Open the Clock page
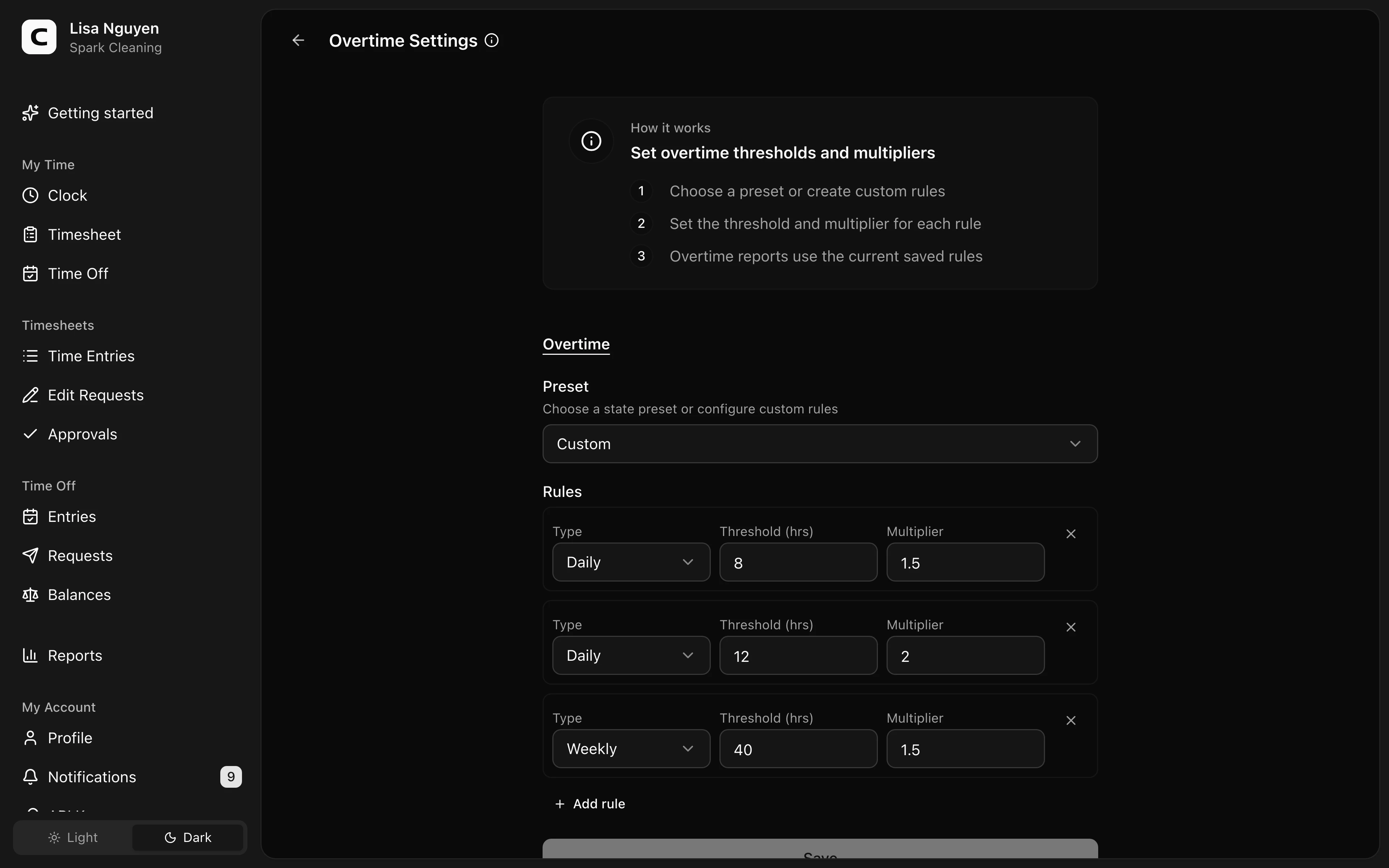Viewport: 1389px width, 868px height. coord(67,196)
